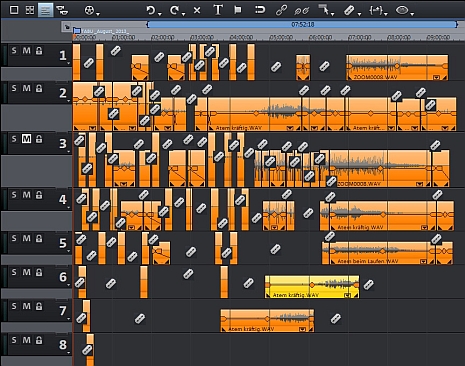Viewport: 465px width, 366px height.
Task: Click the Undo arrow icon
Action: coord(150,10)
